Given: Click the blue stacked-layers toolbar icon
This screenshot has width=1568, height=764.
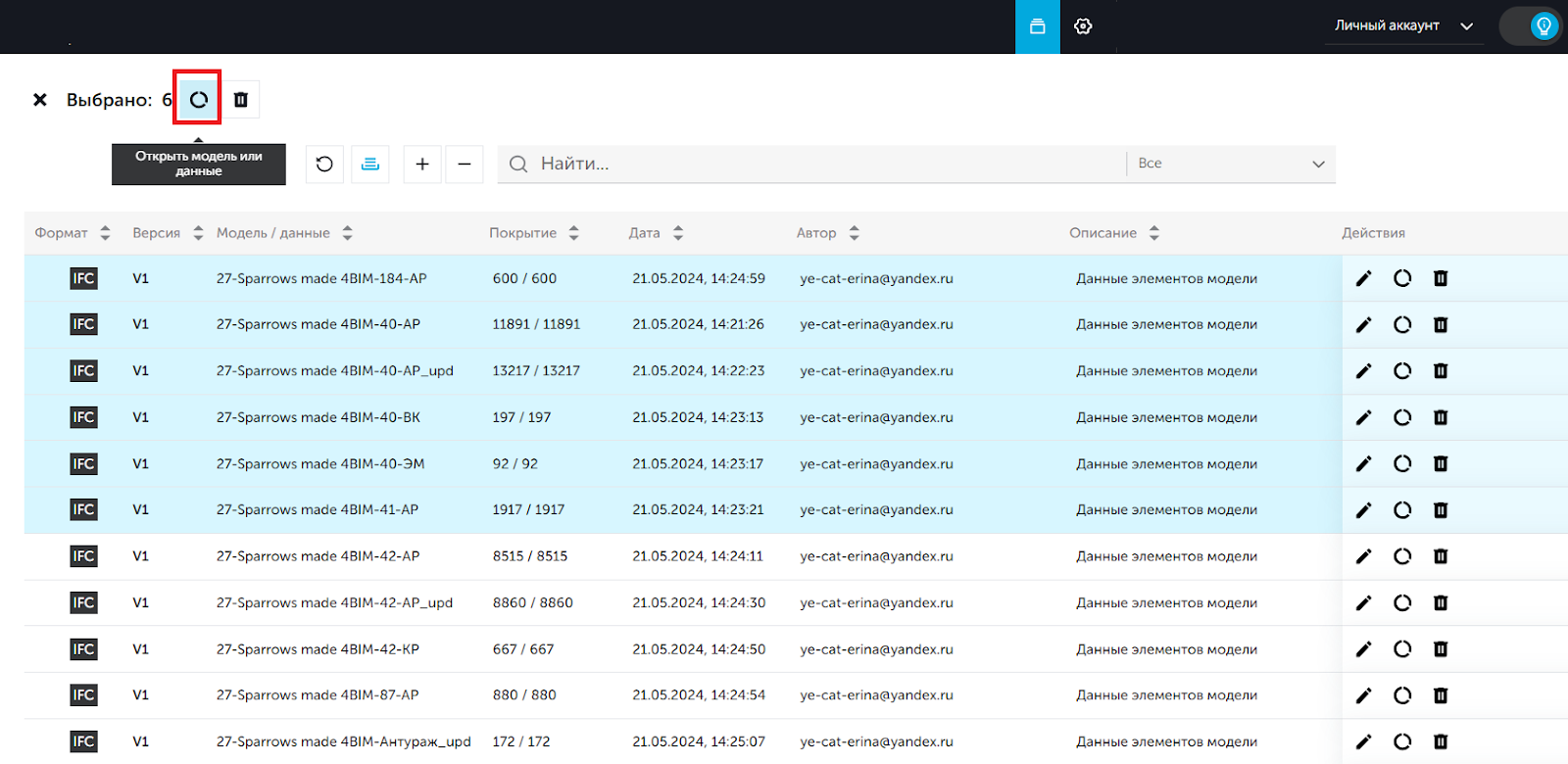Looking at the screenshot, I should (370, 164).
